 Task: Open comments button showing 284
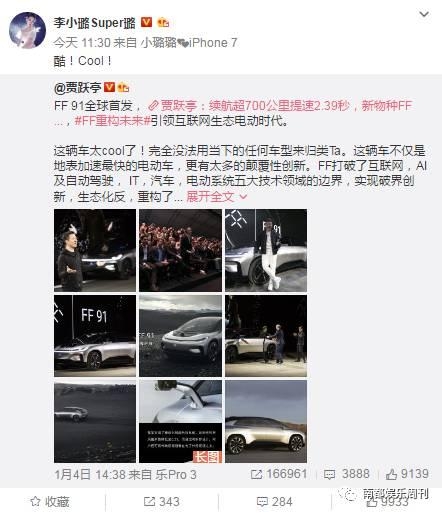[x=274, y=501]
